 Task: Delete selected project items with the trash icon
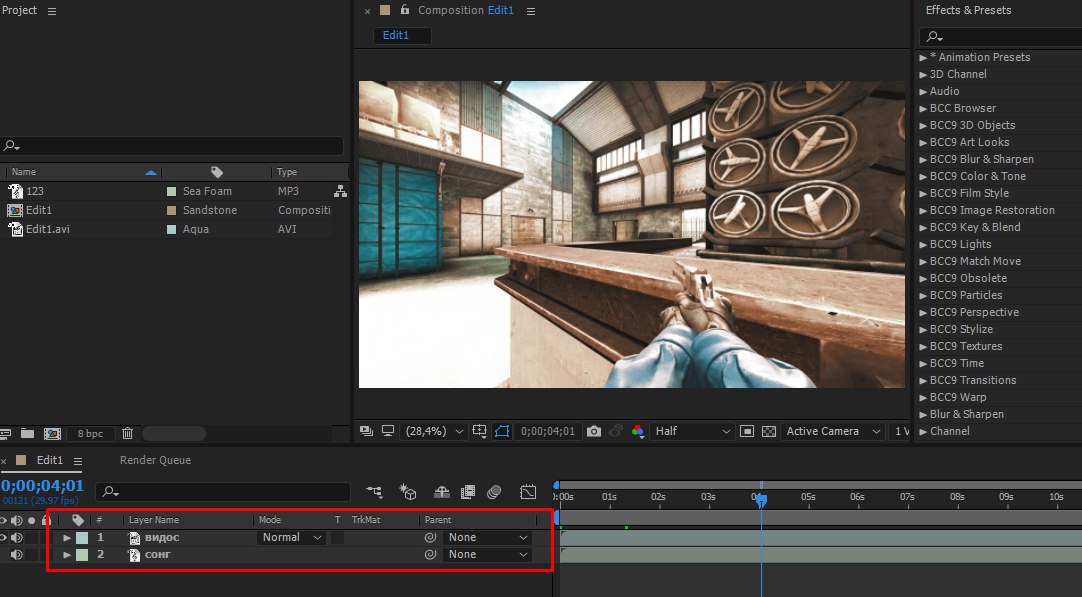coord(128,433)
